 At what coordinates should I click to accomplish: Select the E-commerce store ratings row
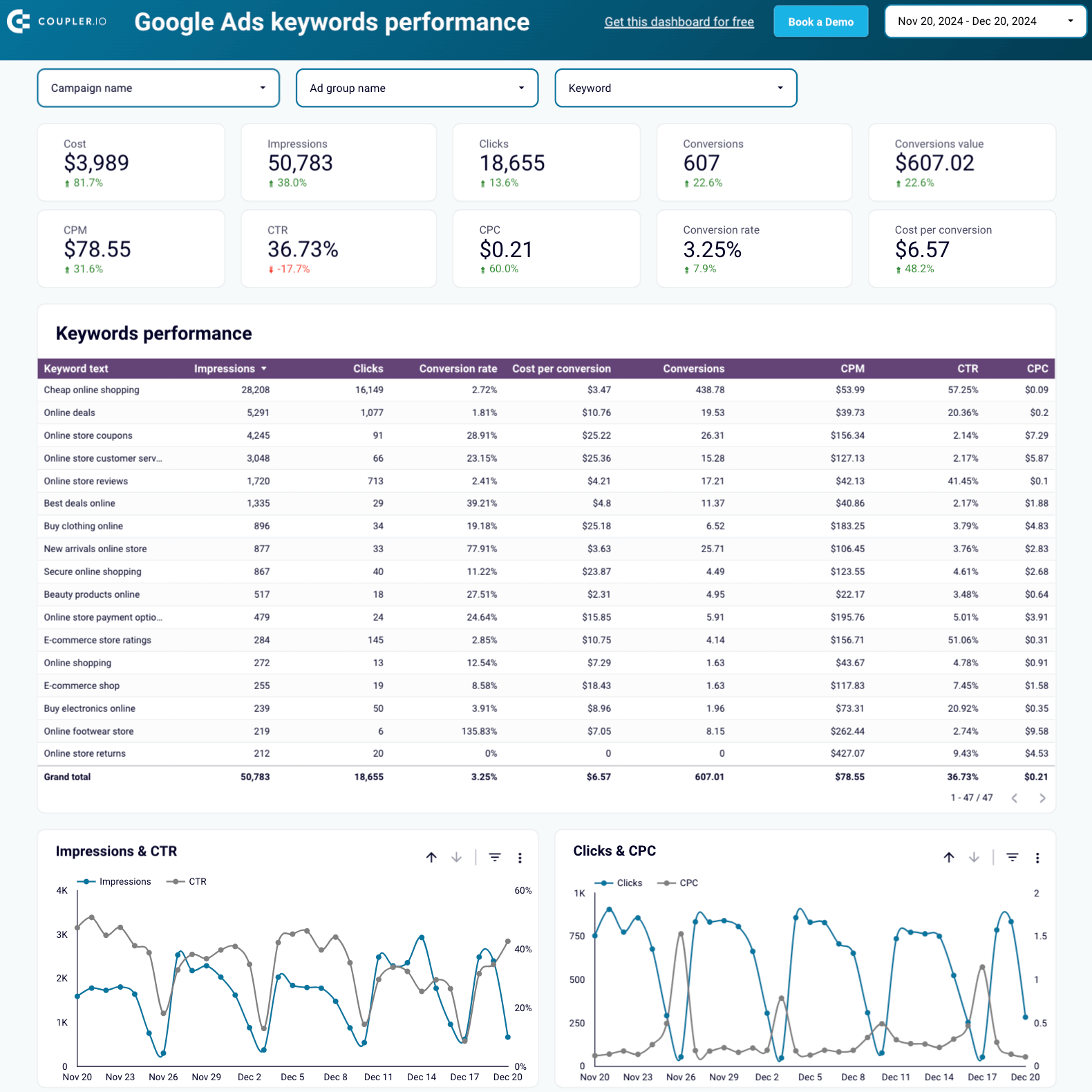point(546,640)
